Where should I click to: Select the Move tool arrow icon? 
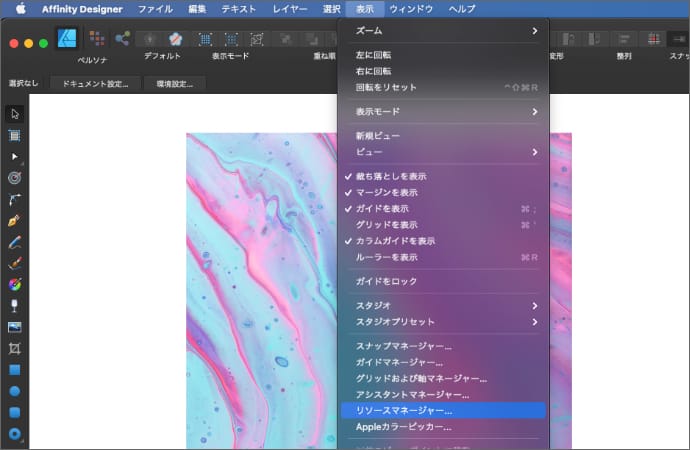pos(15,114)
